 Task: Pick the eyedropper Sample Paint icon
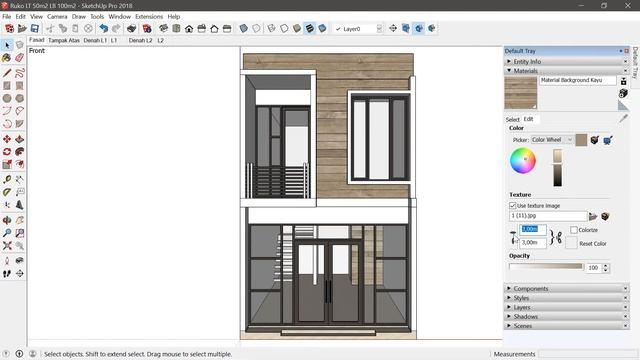point(623,118)
